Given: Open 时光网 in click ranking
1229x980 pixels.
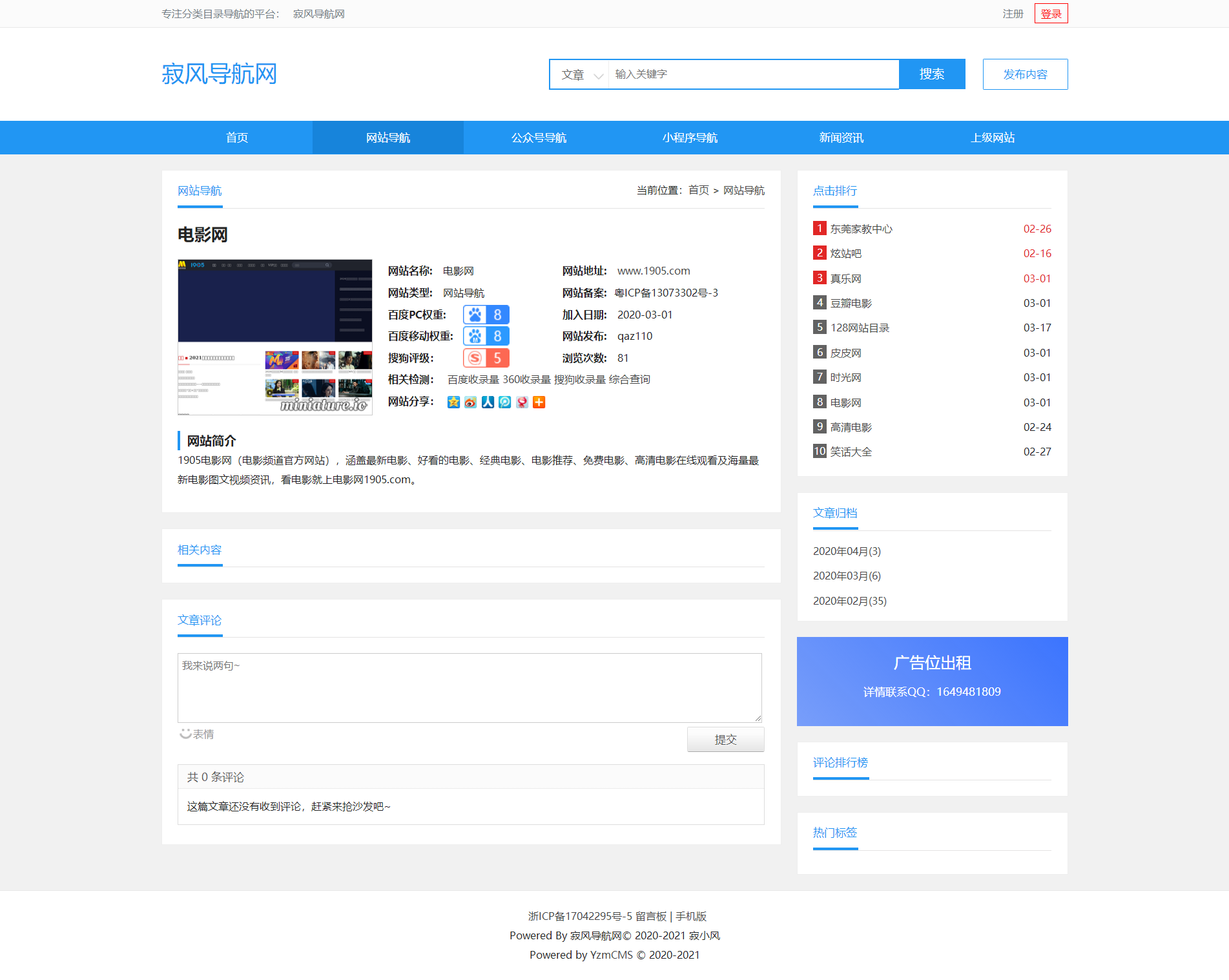Looking at the screenshot, I should coord(845,377).
